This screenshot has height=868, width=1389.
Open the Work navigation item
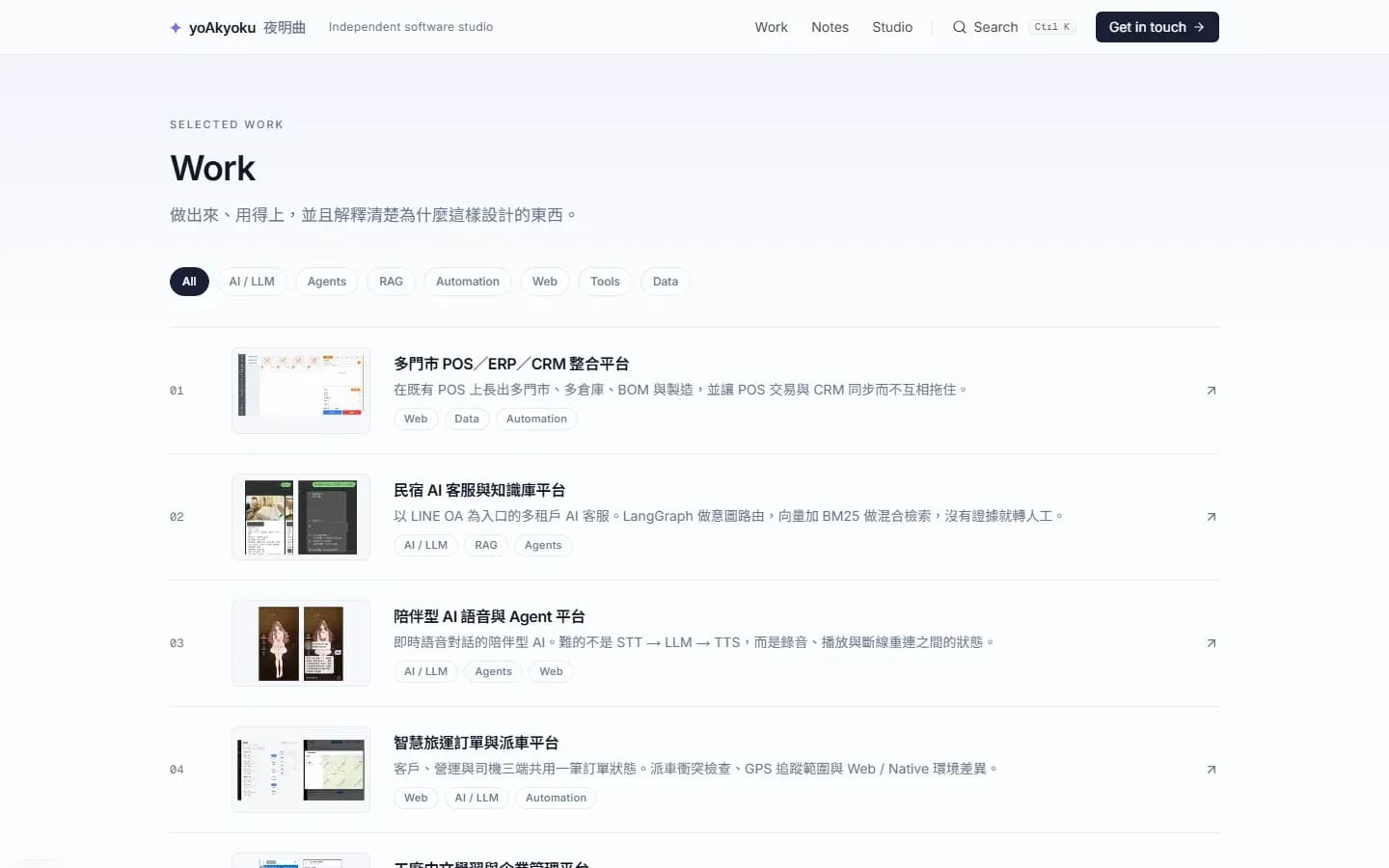(771, 27)
